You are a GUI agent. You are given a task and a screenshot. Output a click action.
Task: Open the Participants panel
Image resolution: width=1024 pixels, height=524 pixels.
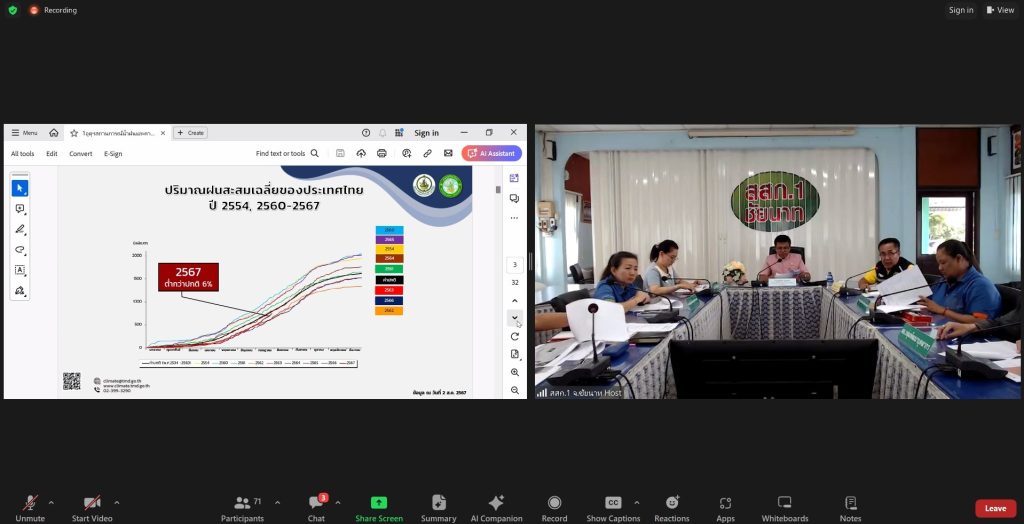242,509
